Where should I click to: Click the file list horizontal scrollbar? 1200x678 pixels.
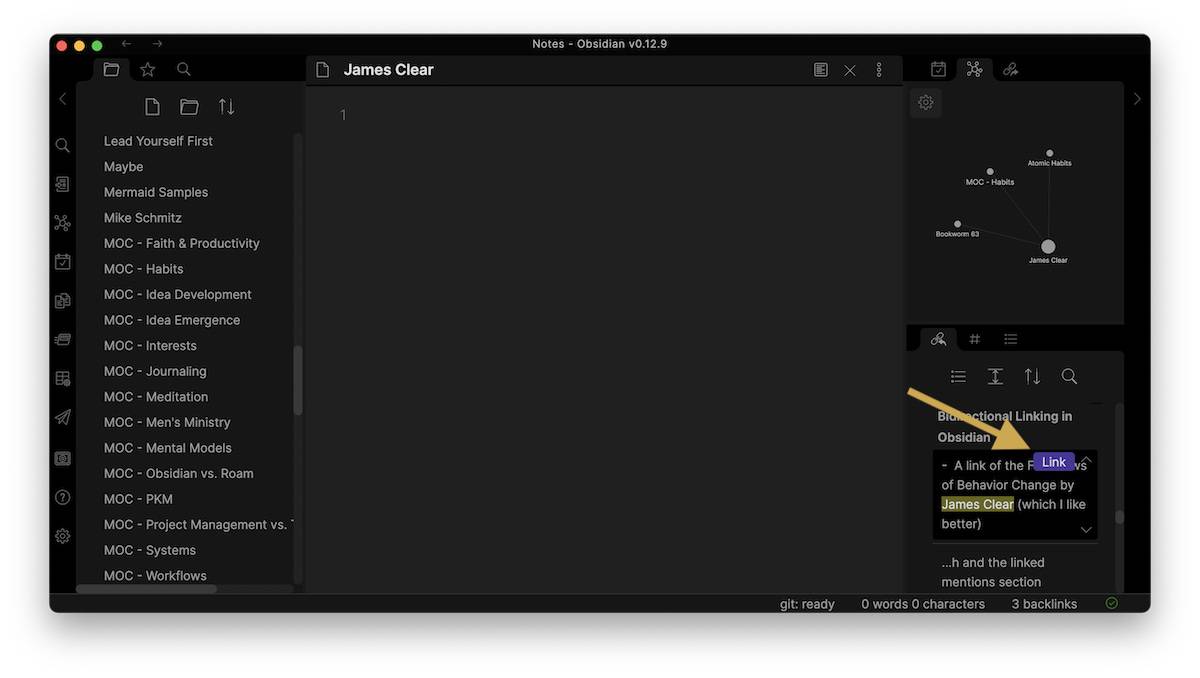point(147,589)
